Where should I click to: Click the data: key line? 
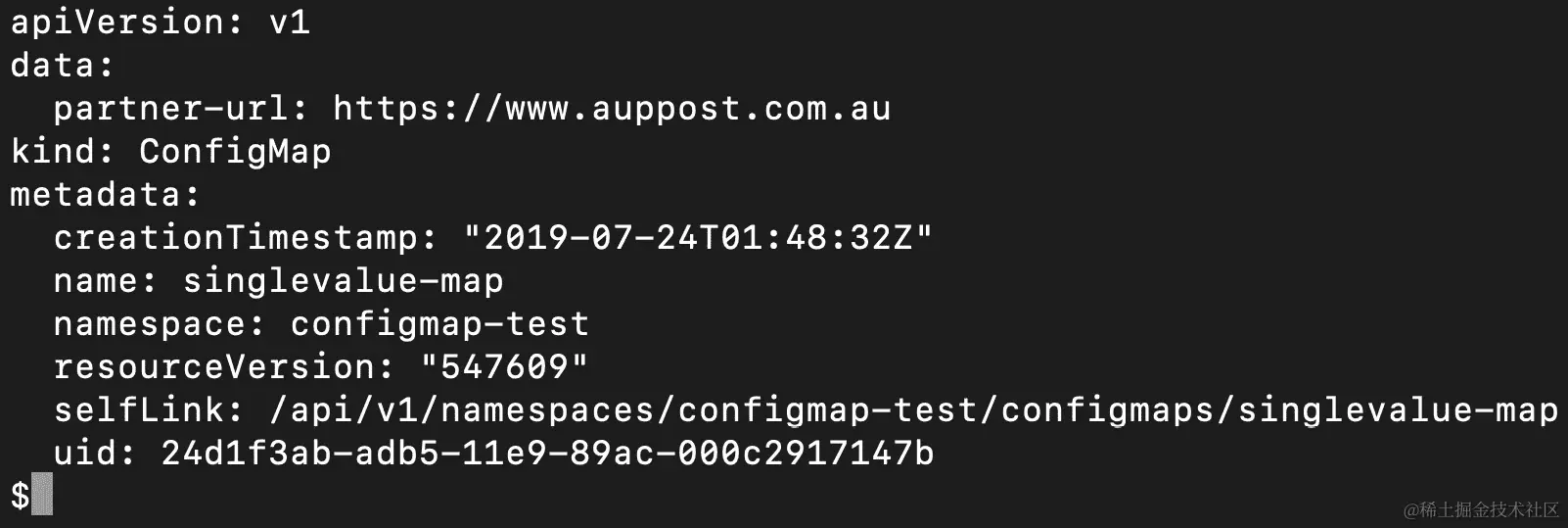[x=63, y=65]
